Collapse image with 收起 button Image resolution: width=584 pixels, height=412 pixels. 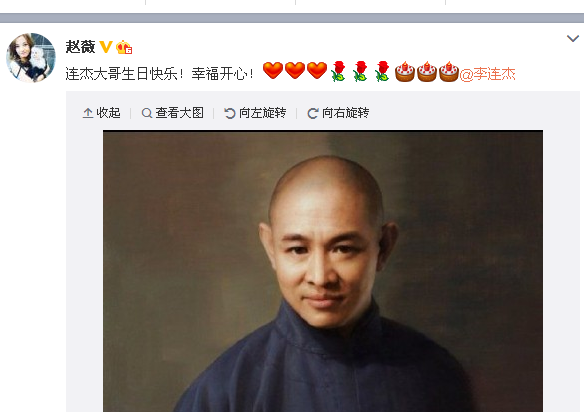click(101, 113)
